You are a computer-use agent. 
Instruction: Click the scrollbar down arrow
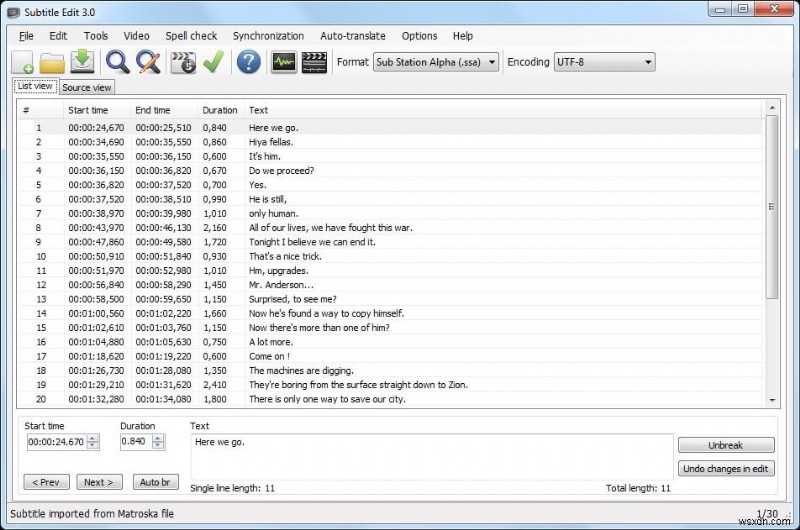(772, 400)
